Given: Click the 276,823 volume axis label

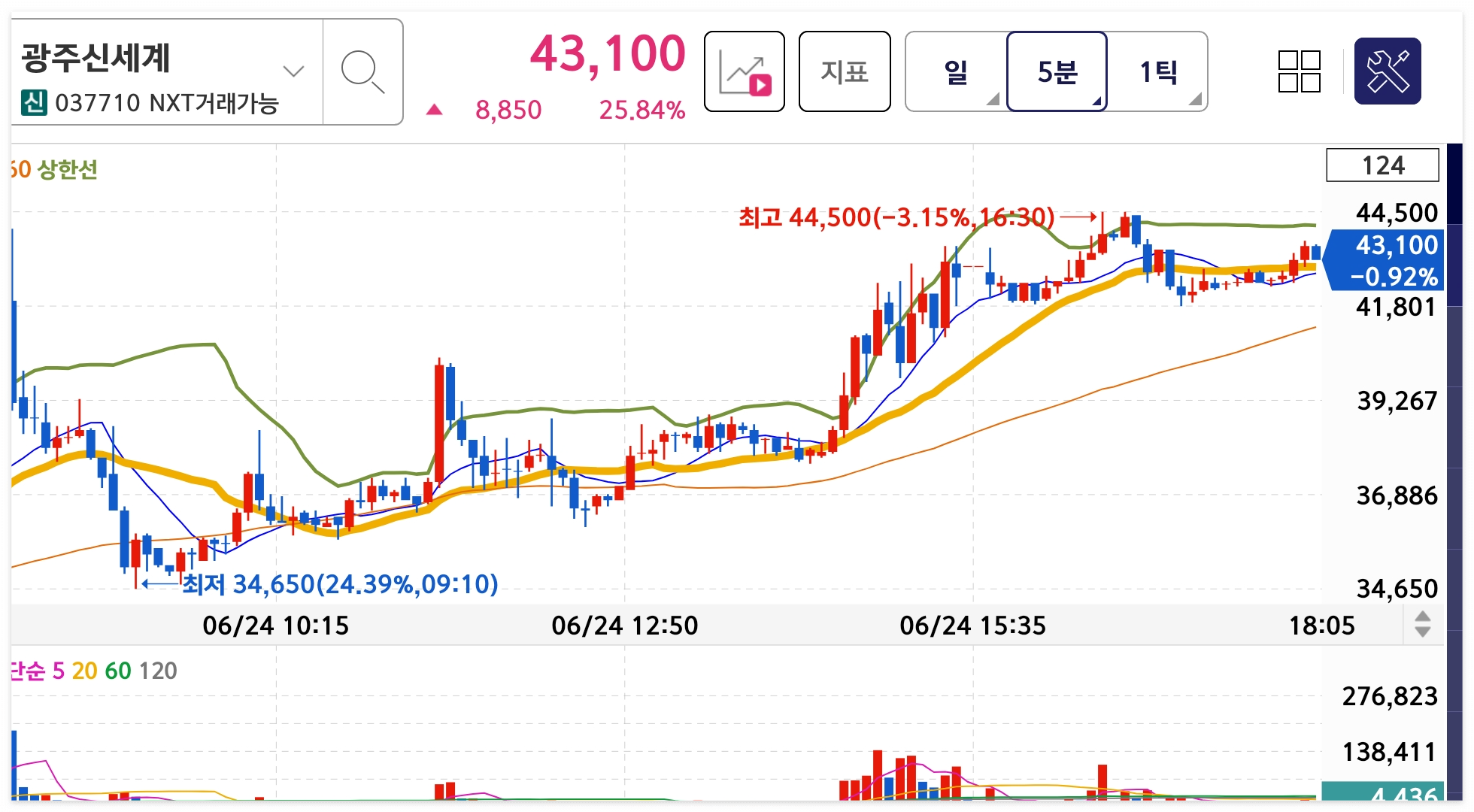Looking at the screenshot, I should click(1391, 696).
